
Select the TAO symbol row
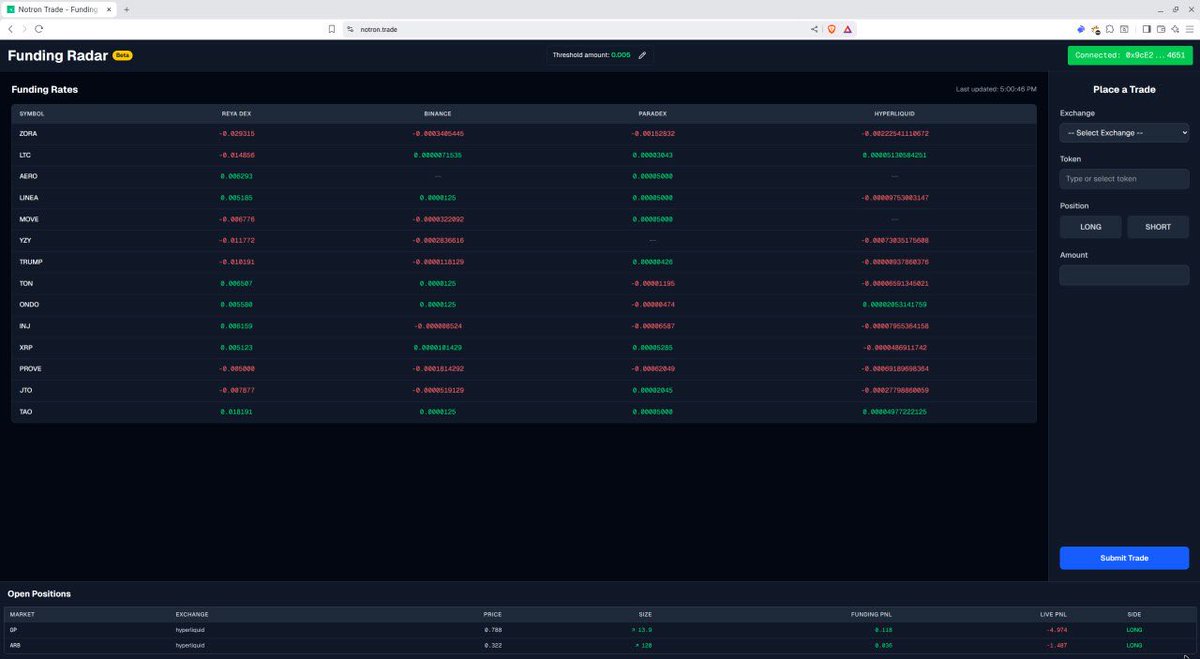click(524, 412)
